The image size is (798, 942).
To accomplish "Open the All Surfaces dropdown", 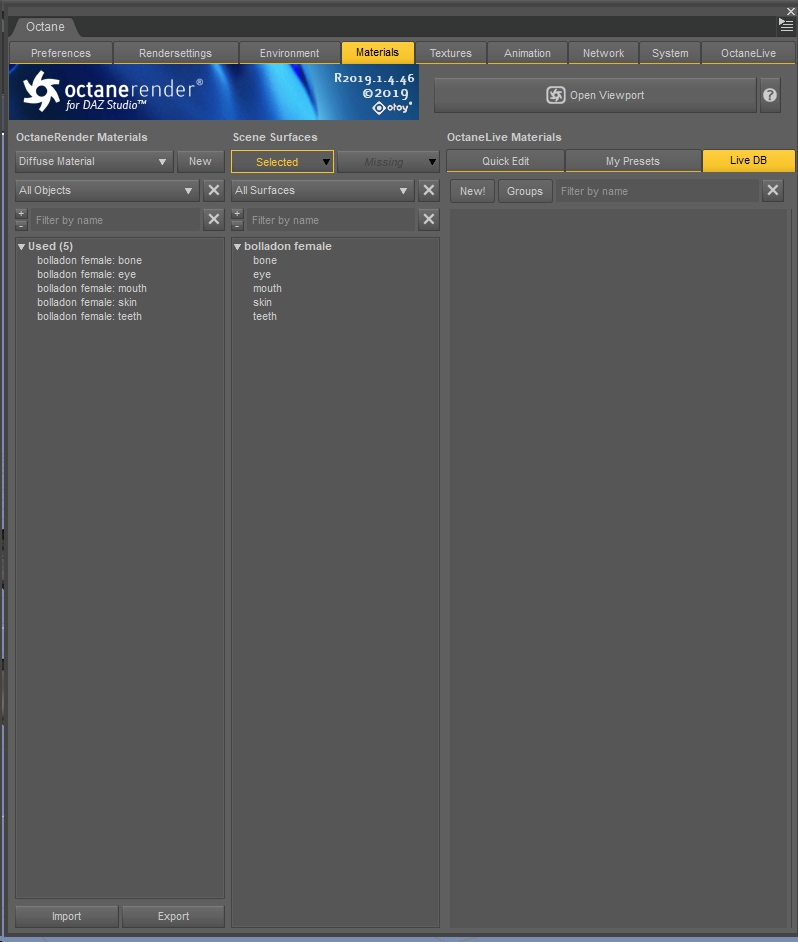I will 323,190.
